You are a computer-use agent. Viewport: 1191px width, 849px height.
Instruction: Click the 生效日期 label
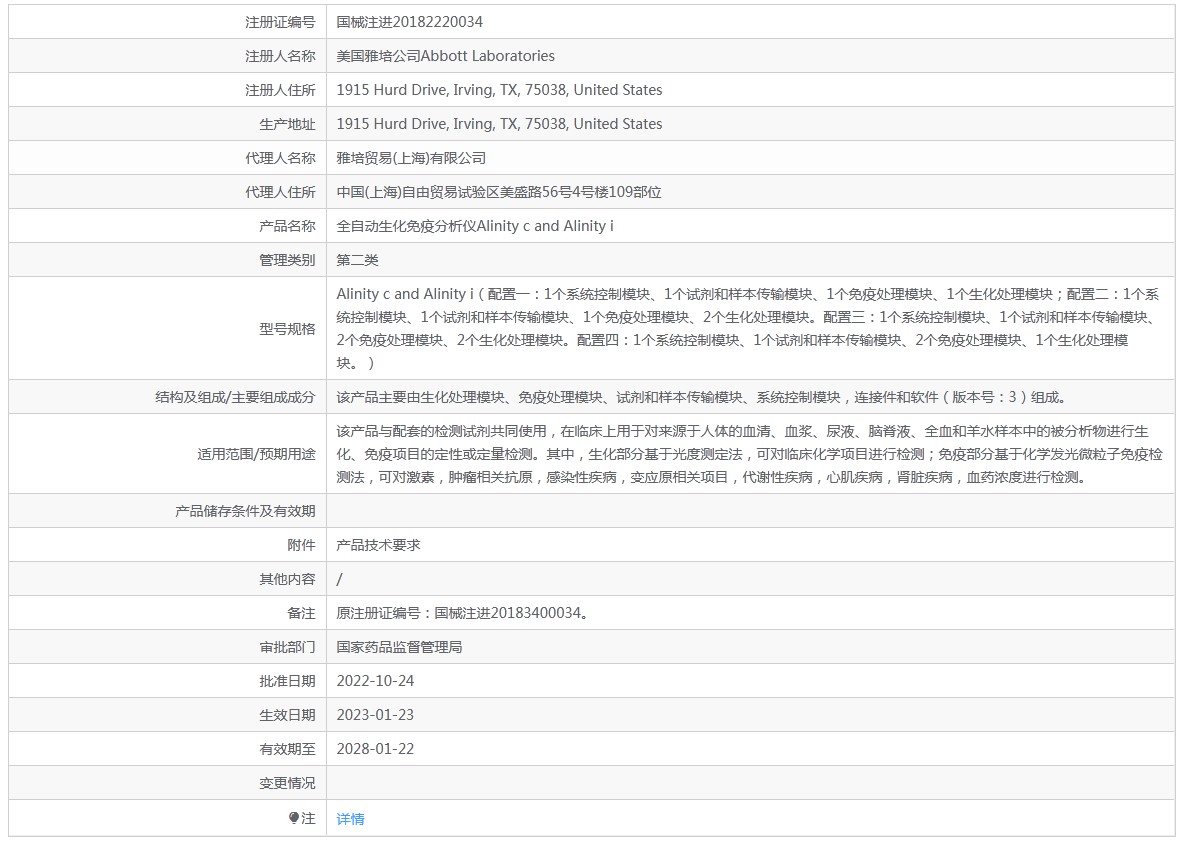pyautogui.click(x=287, y=715)
